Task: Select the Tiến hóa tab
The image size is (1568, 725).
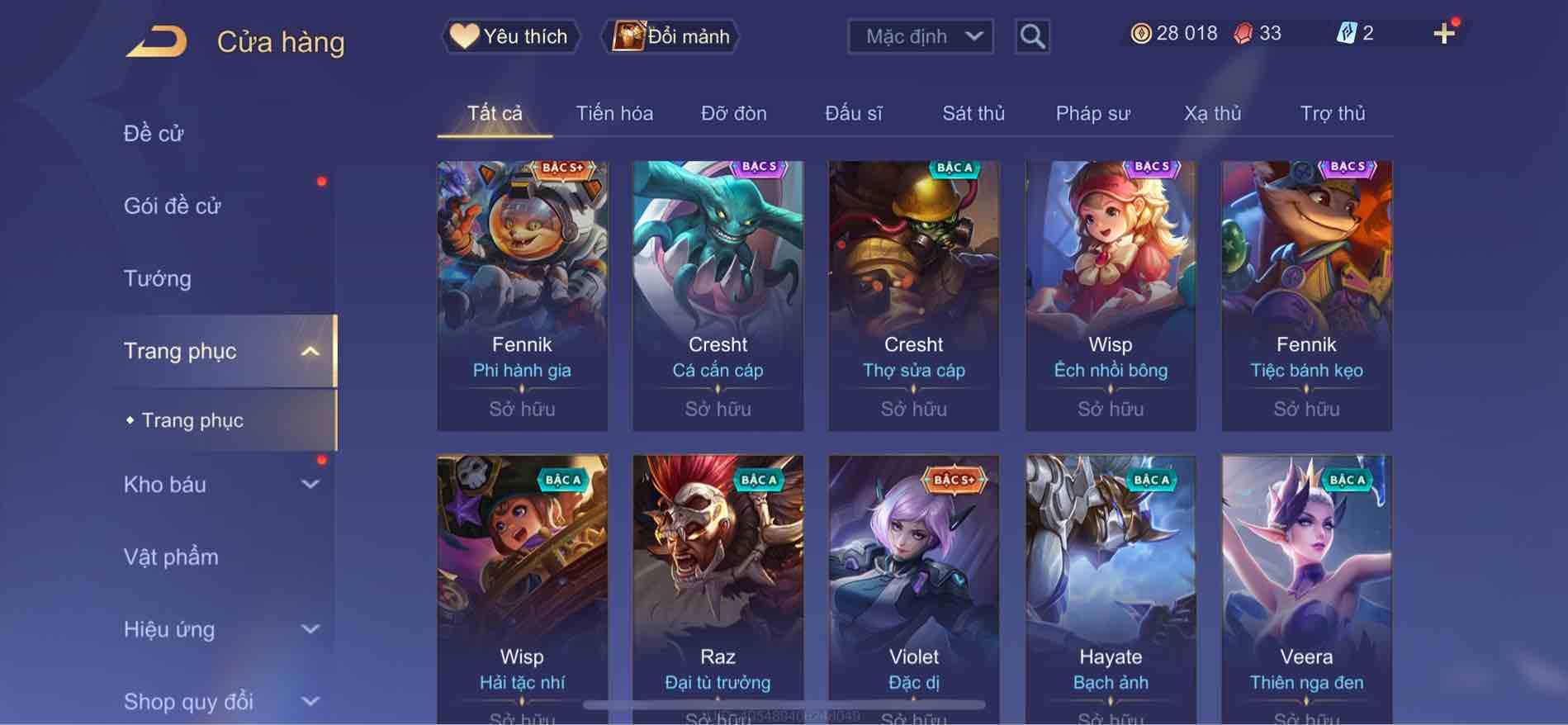Action: (x=614, y=113)
